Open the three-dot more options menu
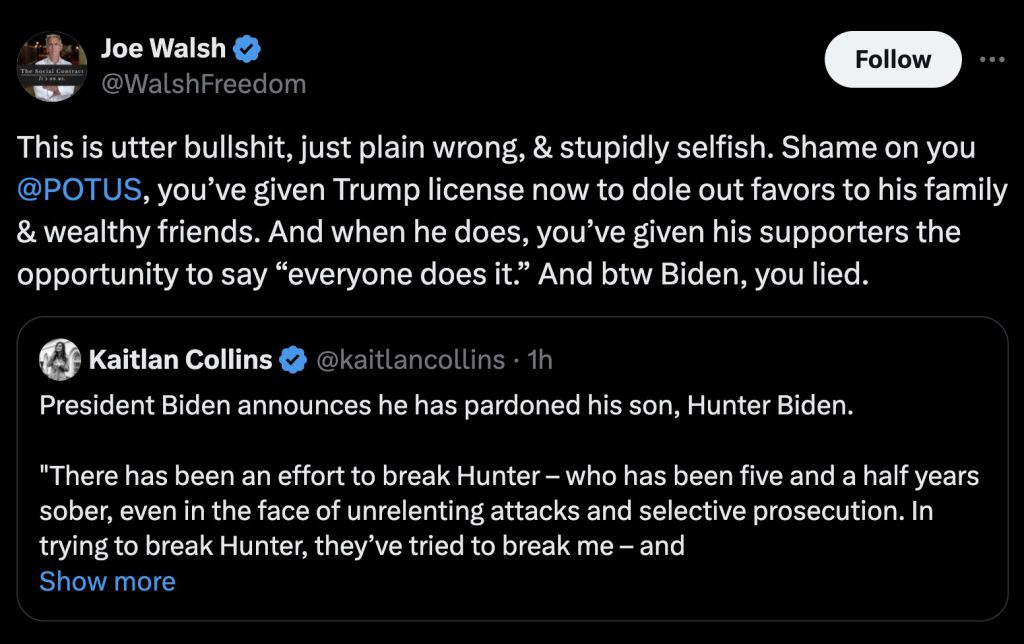 [x=991, y=59]
